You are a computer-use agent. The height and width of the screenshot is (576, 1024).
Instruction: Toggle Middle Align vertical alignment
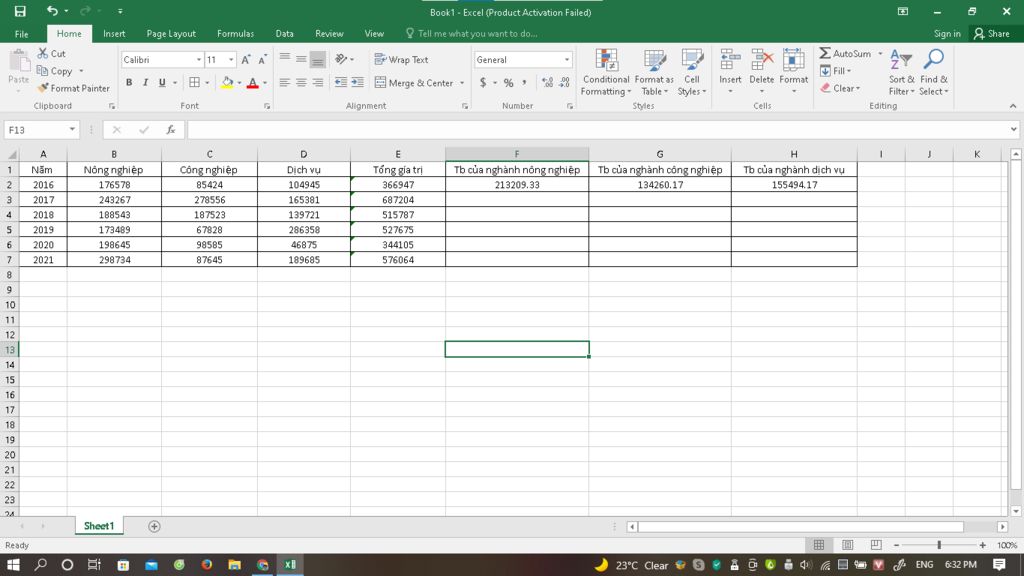pyautogui.click(x=301, y=59)
